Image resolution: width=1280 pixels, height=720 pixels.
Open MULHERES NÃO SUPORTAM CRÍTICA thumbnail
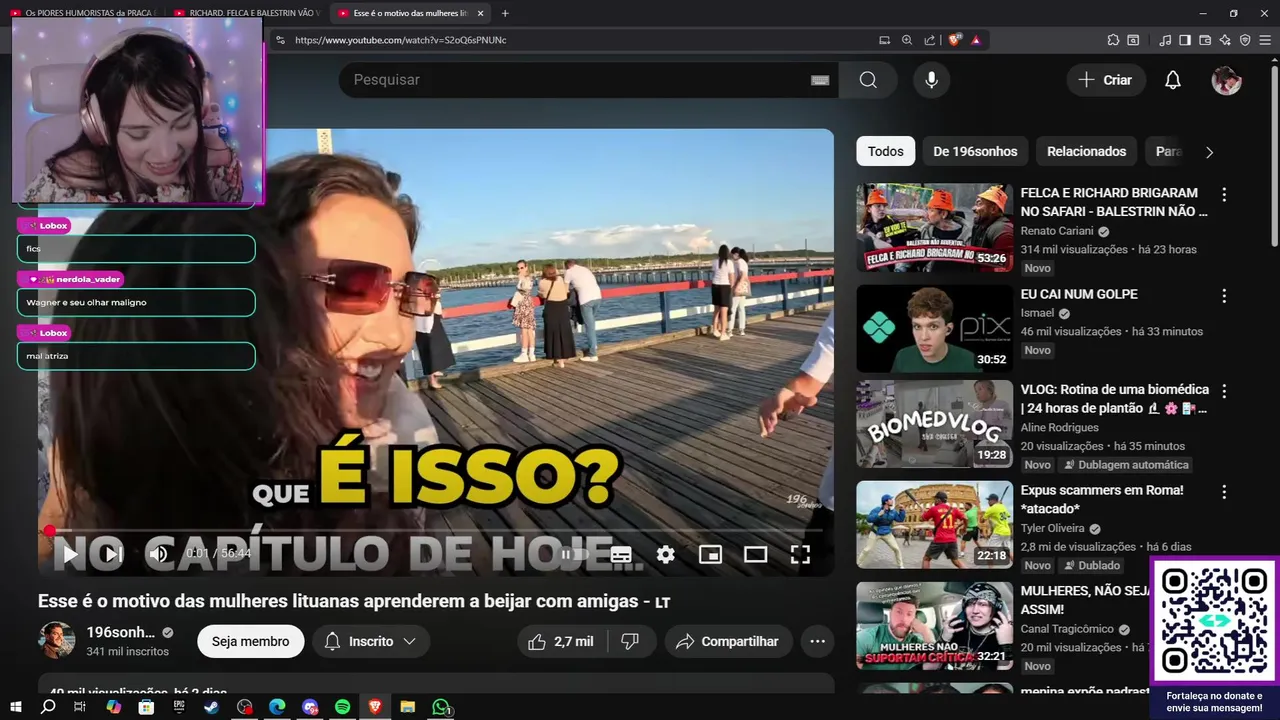click(x=934, y=626)
